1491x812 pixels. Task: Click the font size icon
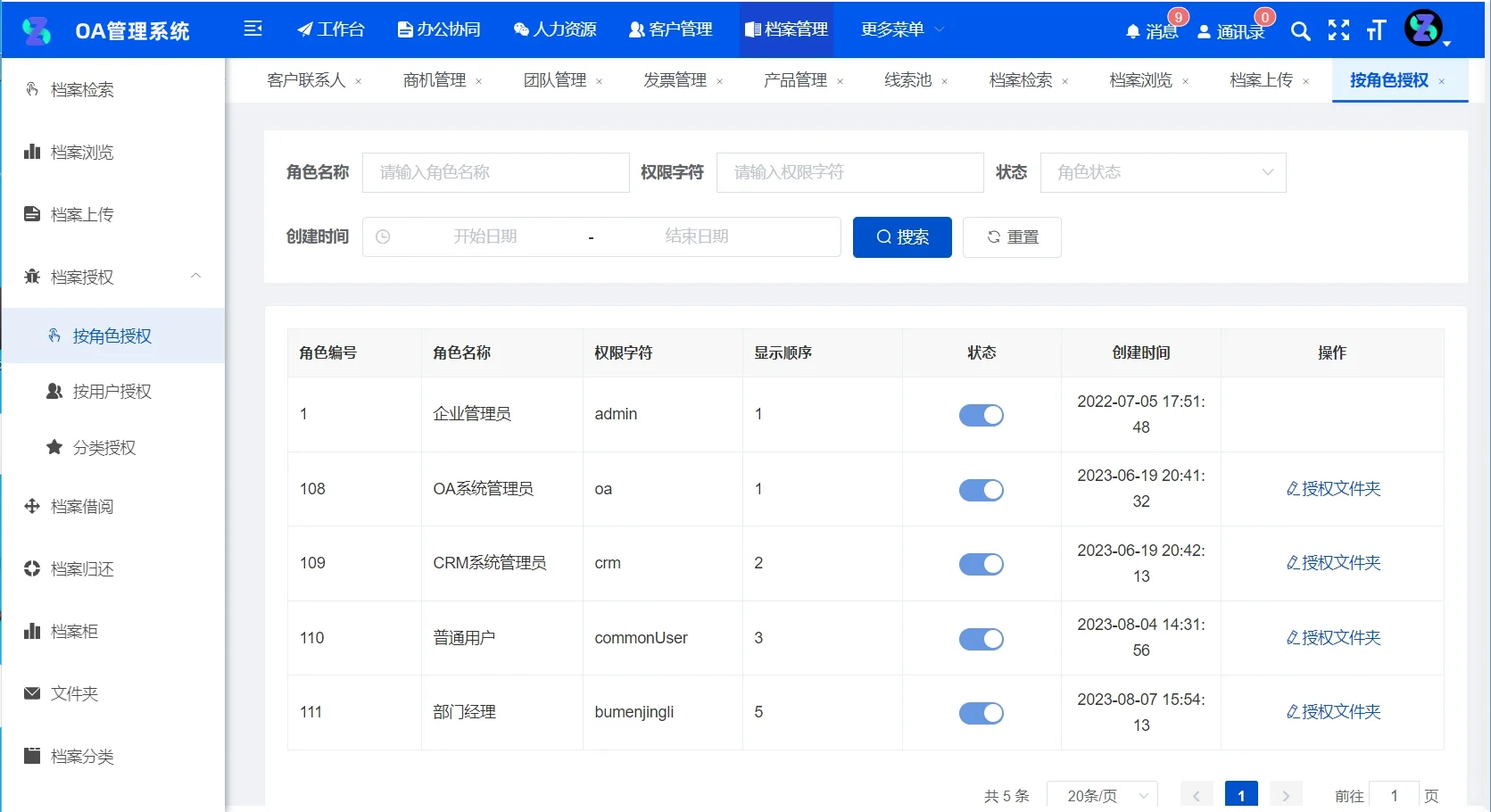coord(1375,31)
